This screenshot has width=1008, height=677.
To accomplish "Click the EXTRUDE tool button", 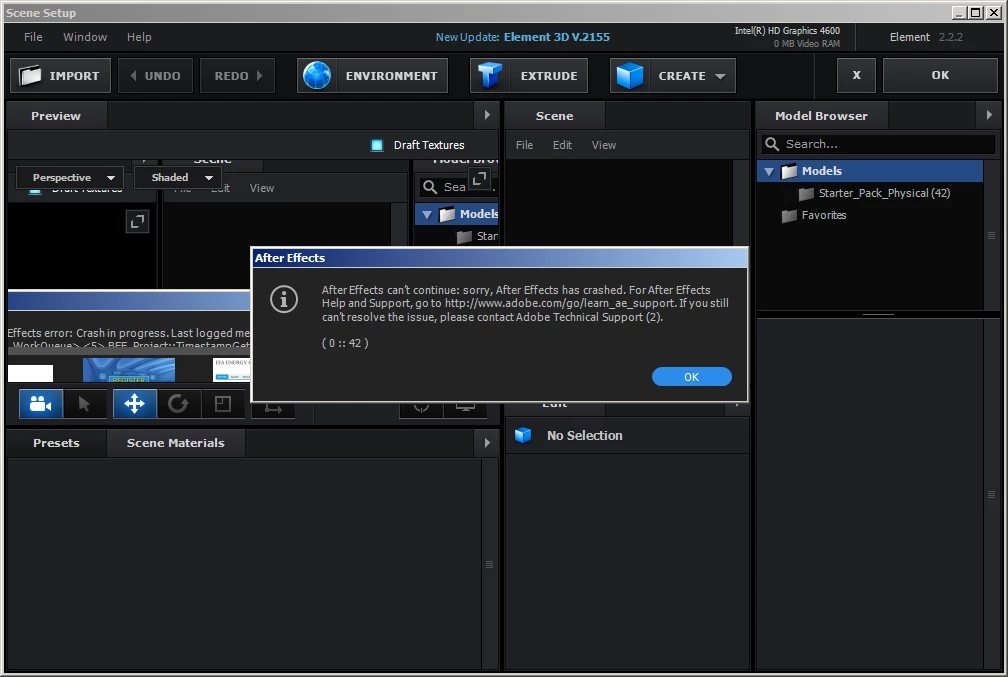I will (x=528, y=76).
